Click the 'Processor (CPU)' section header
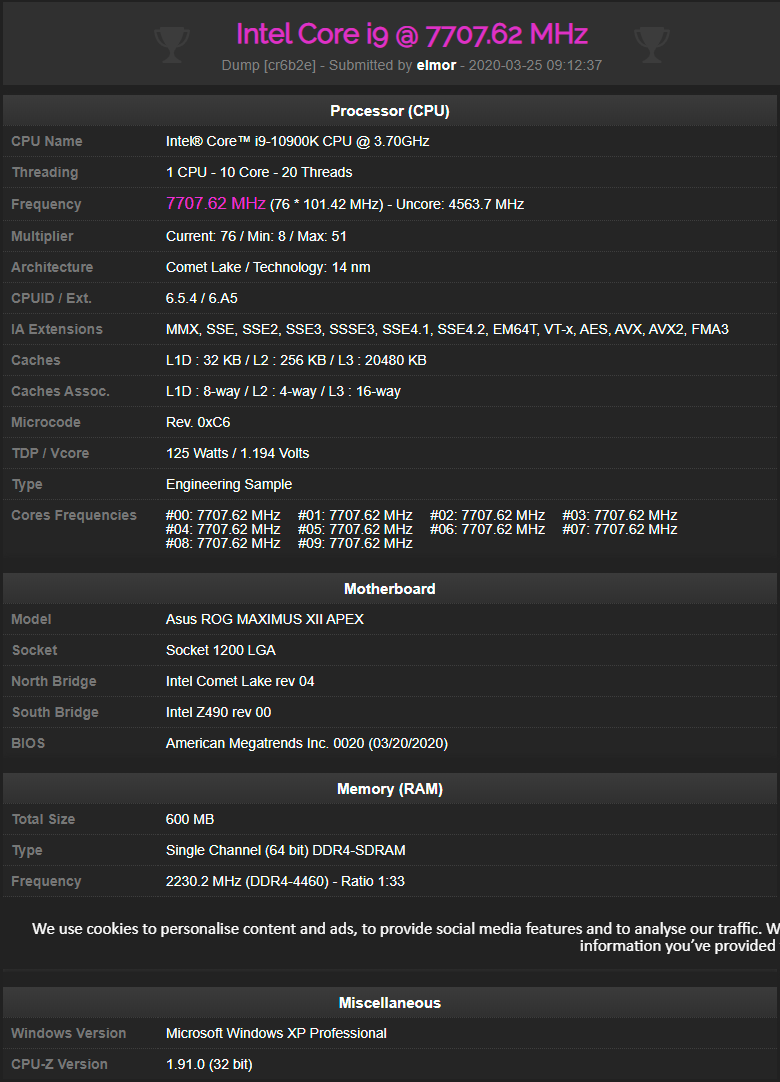Screen dimensions: 780x1082 pyautogui.click(x=390, y=110)
